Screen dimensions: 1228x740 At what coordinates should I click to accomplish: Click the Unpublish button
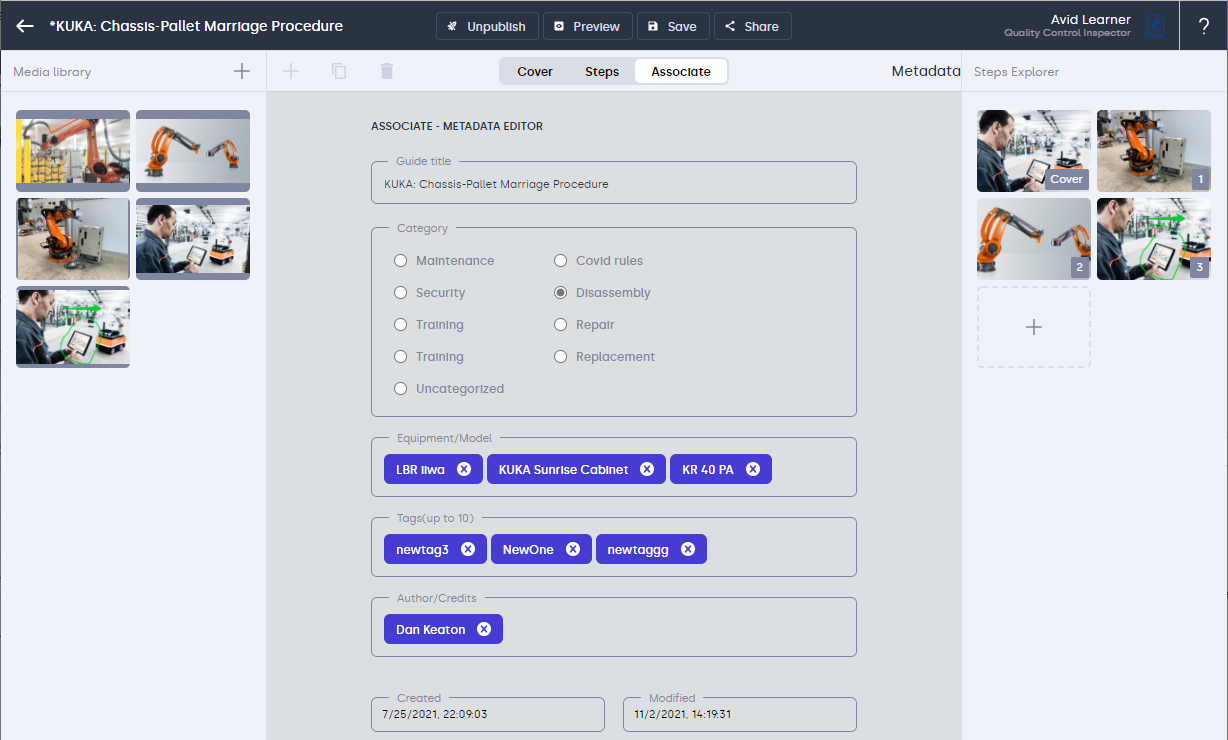[x=487, y=26]
